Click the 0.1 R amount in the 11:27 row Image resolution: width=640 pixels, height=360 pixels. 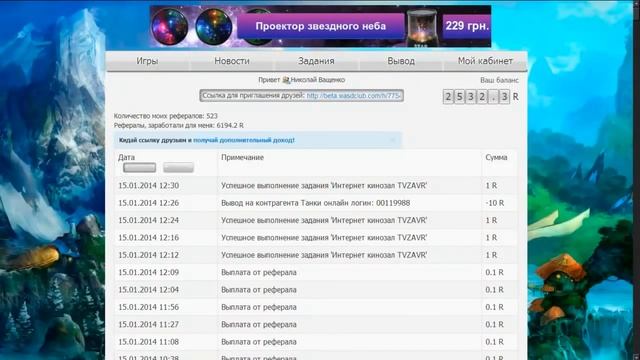click(494, 324)
